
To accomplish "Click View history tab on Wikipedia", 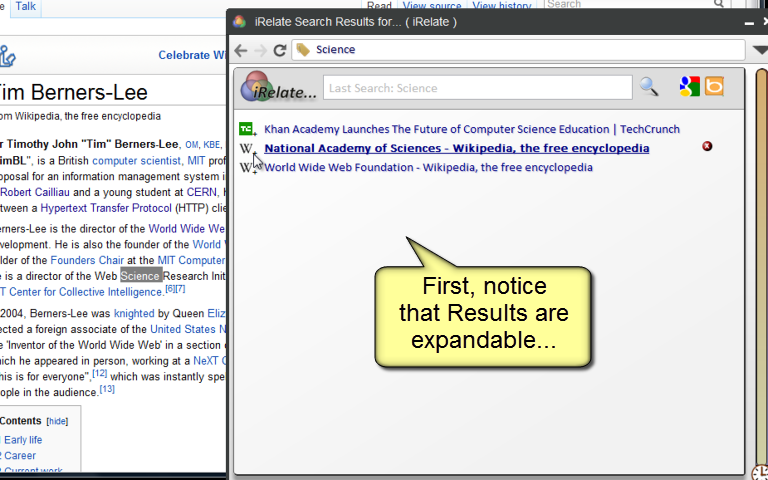I will pyautogui.click(x=502, y=6).
